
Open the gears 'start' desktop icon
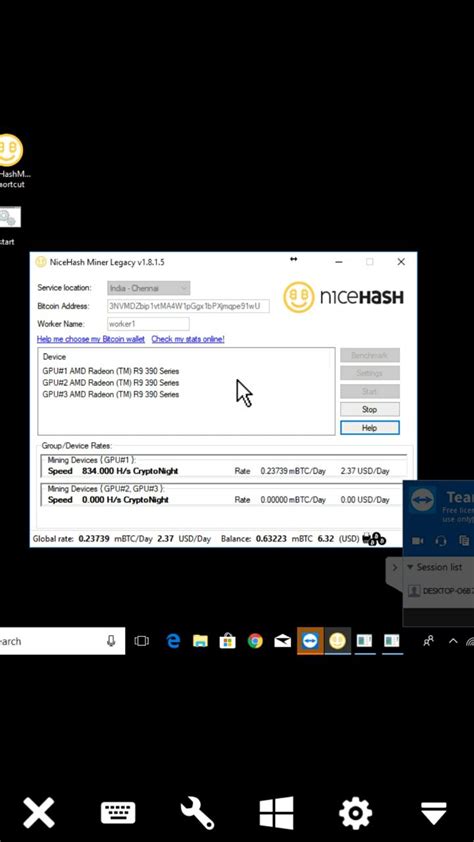coord(9,226)
